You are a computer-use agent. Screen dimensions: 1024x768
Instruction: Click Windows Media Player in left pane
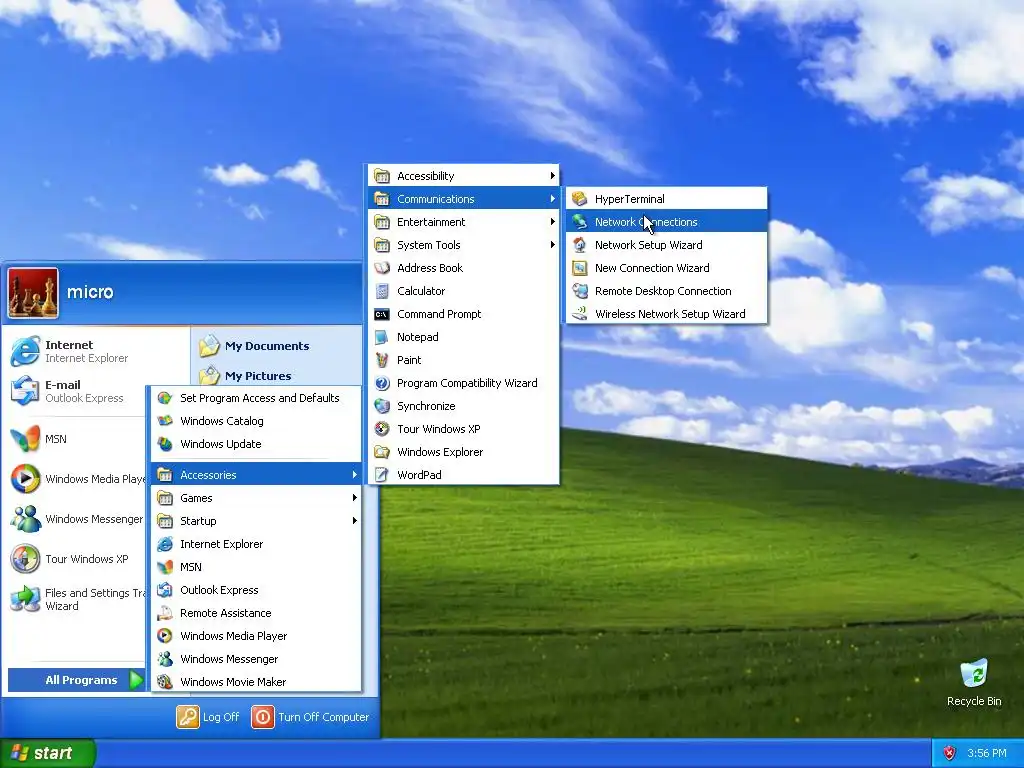click(x=77, y=479)
